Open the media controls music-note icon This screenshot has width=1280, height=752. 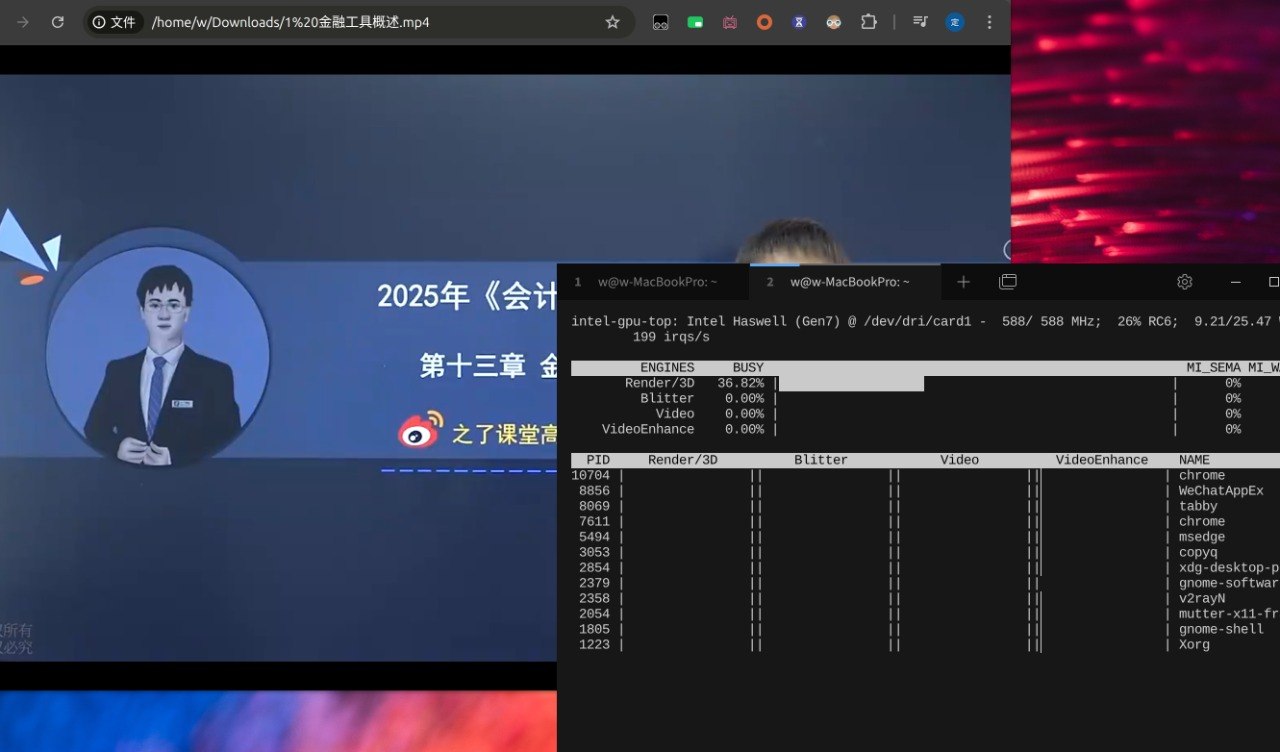pos(920,22)
